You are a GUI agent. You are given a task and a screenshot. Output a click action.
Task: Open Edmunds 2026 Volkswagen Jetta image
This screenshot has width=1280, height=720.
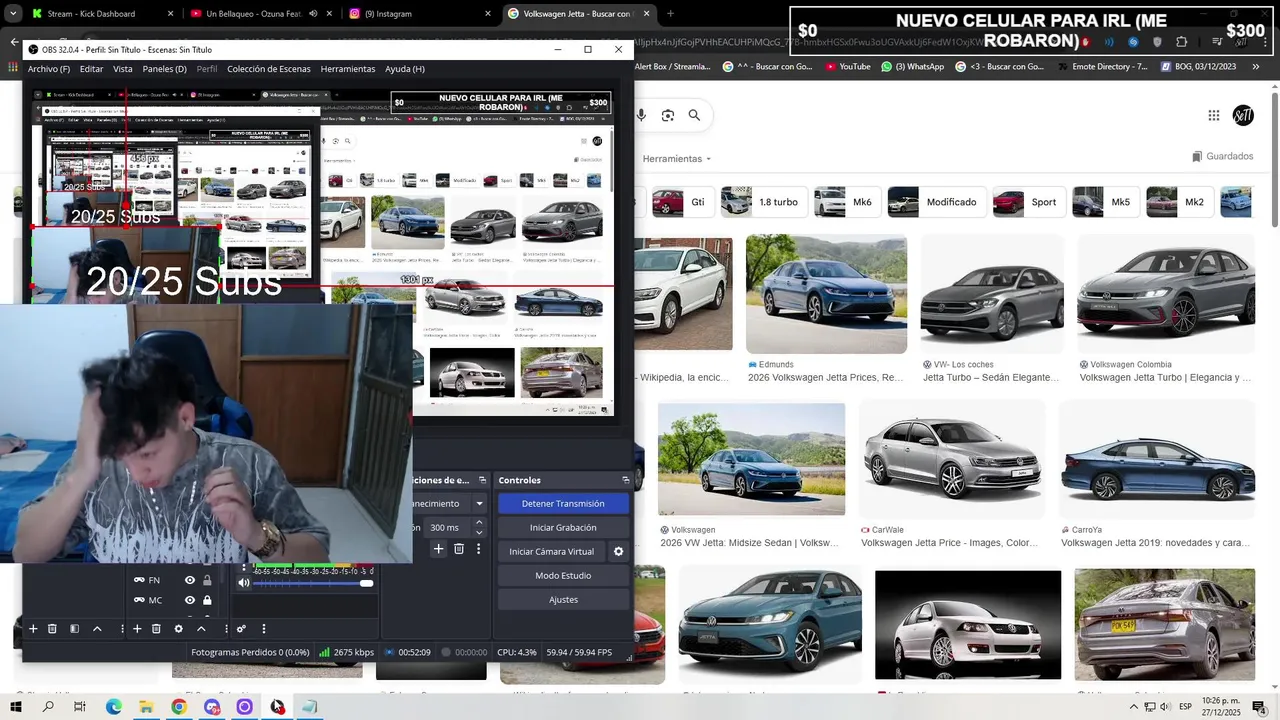(x=826, y=294)
